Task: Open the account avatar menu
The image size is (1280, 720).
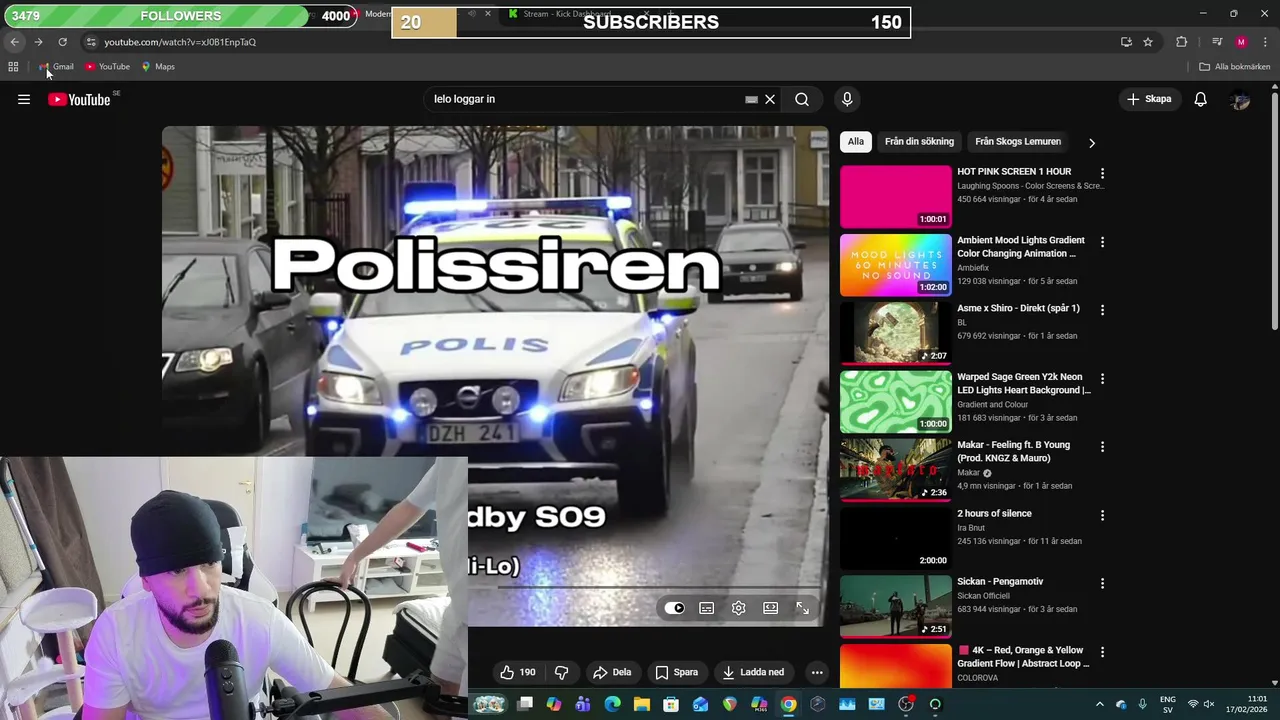Action: click(1240, 99)
